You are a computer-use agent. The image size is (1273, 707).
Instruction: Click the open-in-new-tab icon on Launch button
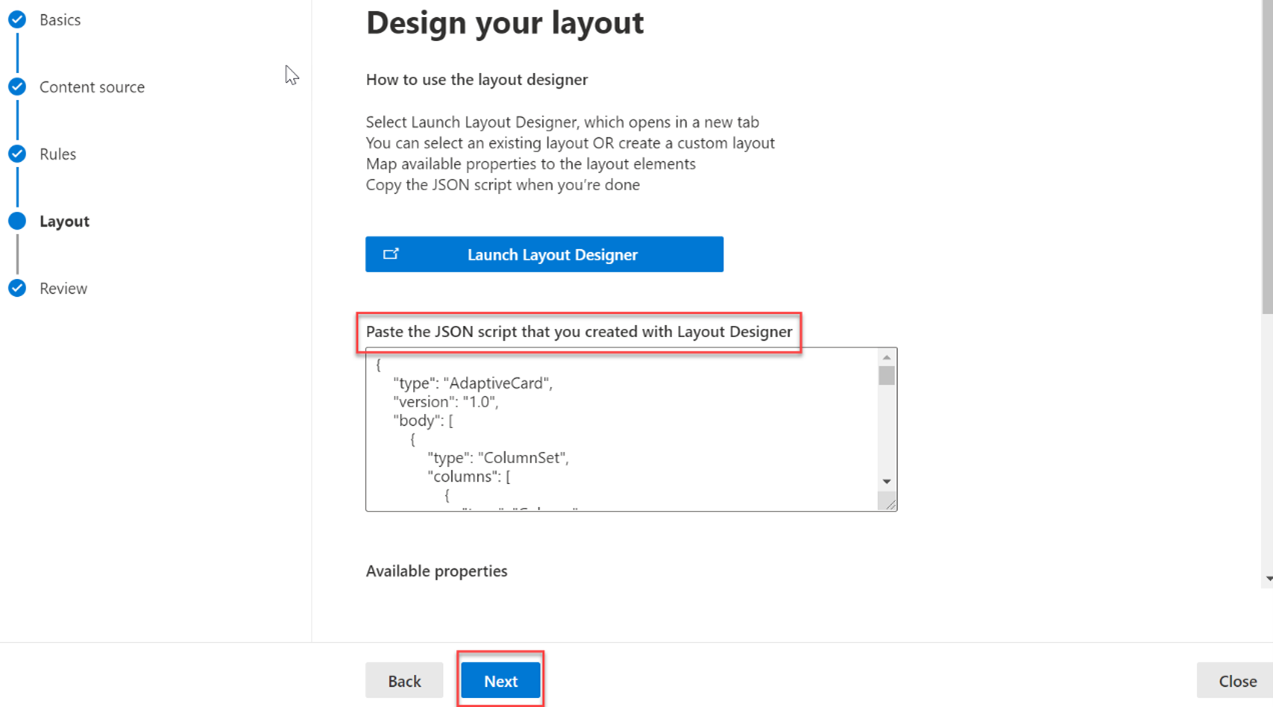click(x=391, y=254)
